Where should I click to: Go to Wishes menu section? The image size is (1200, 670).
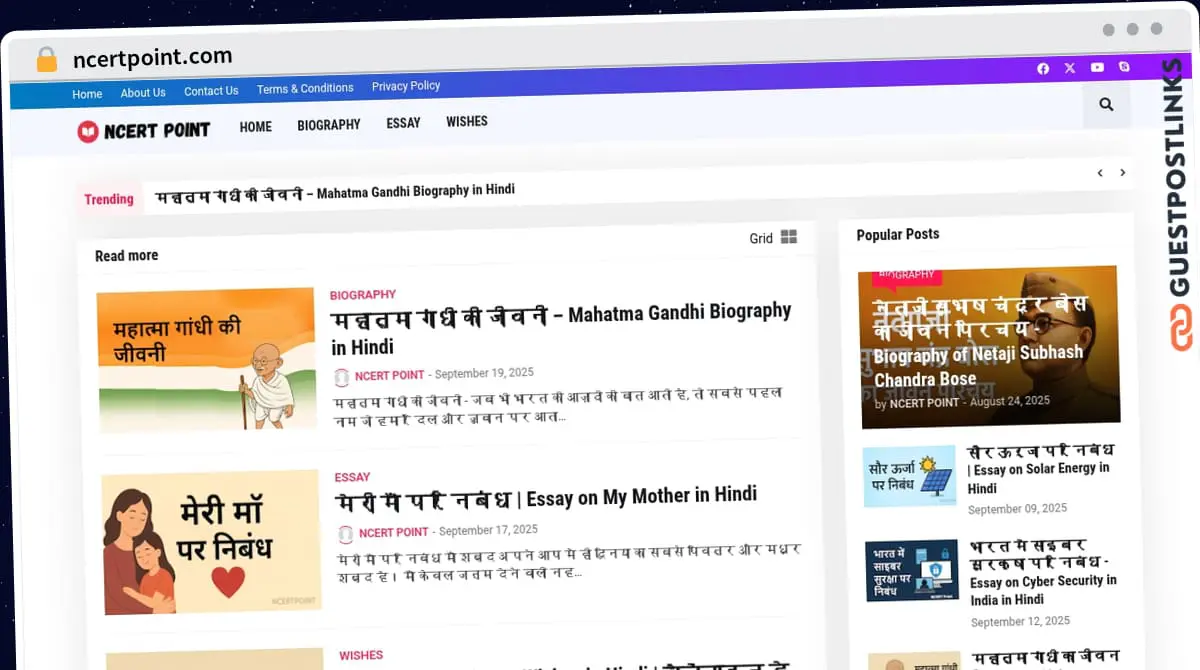click(x=467, y=121)
